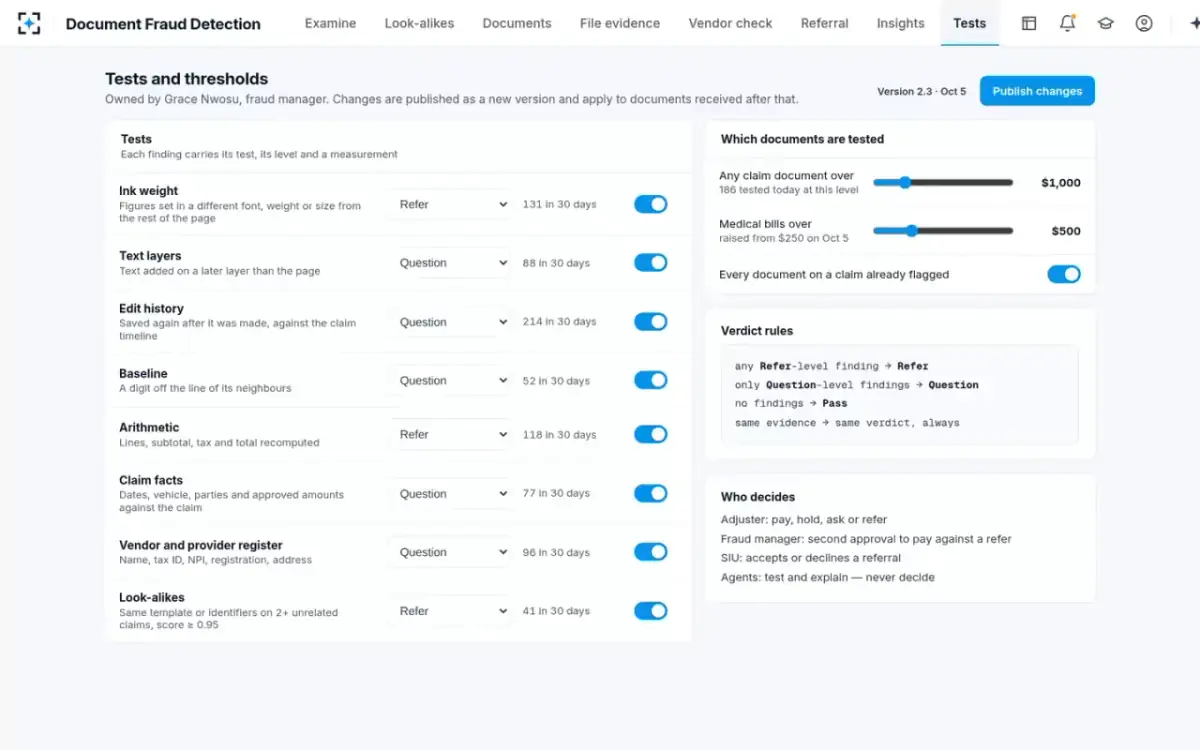Click 'Adjuster: pay, hold, ask or refer' line
1200x750 pixels.
[x=804, y=520]
